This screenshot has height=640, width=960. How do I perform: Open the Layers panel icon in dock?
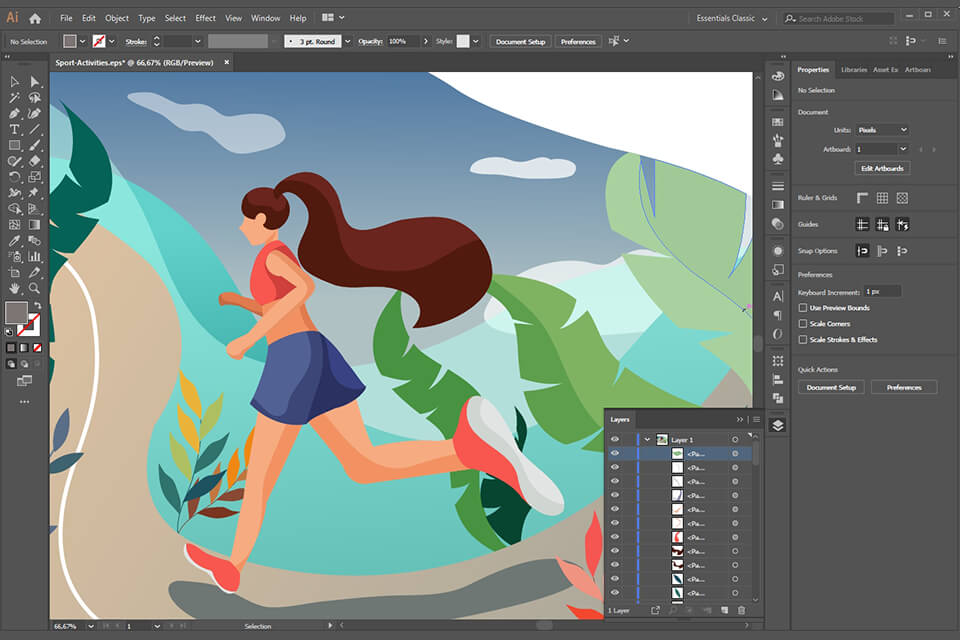[778, 425]
